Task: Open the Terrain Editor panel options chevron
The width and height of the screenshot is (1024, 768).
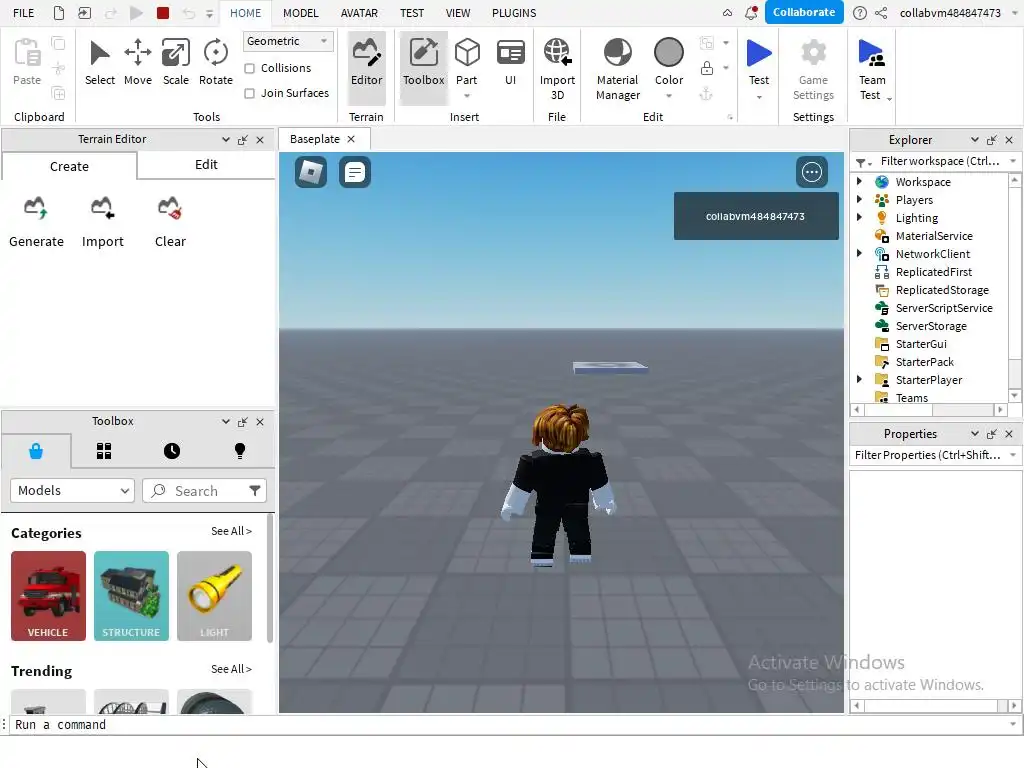Action: pos(225,140)
